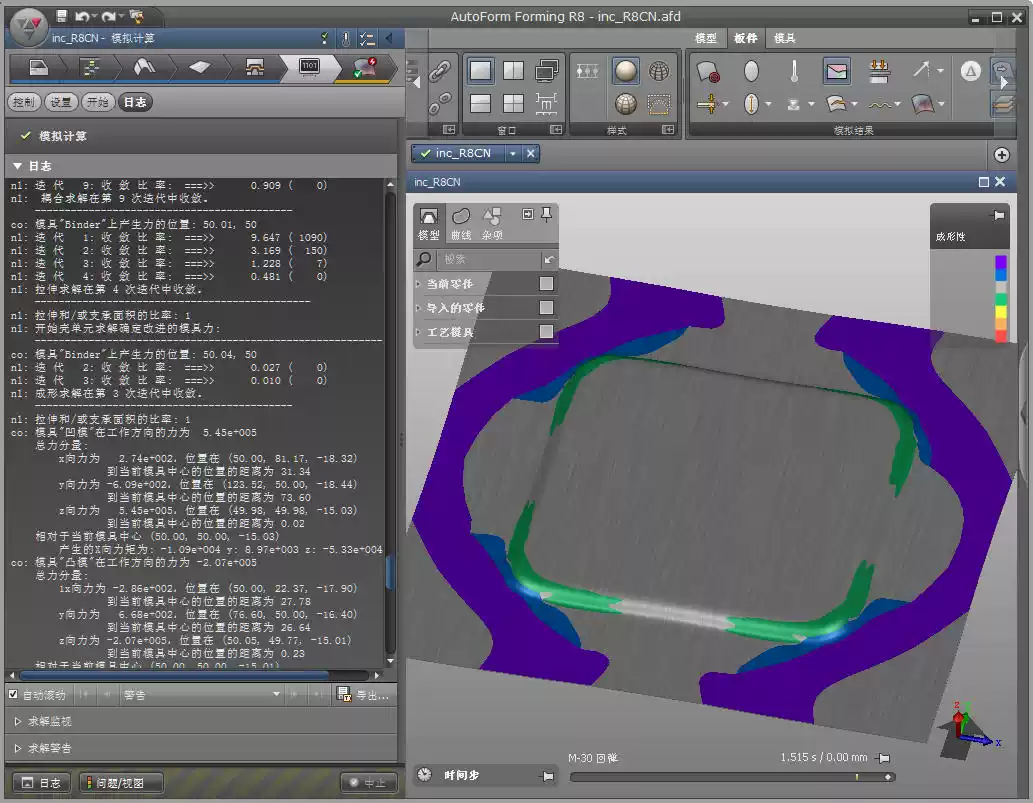Click the thermometer temperature result icon
This screenshot has height=803, width=1033.
pyautogui.click(x=795, y=71)
